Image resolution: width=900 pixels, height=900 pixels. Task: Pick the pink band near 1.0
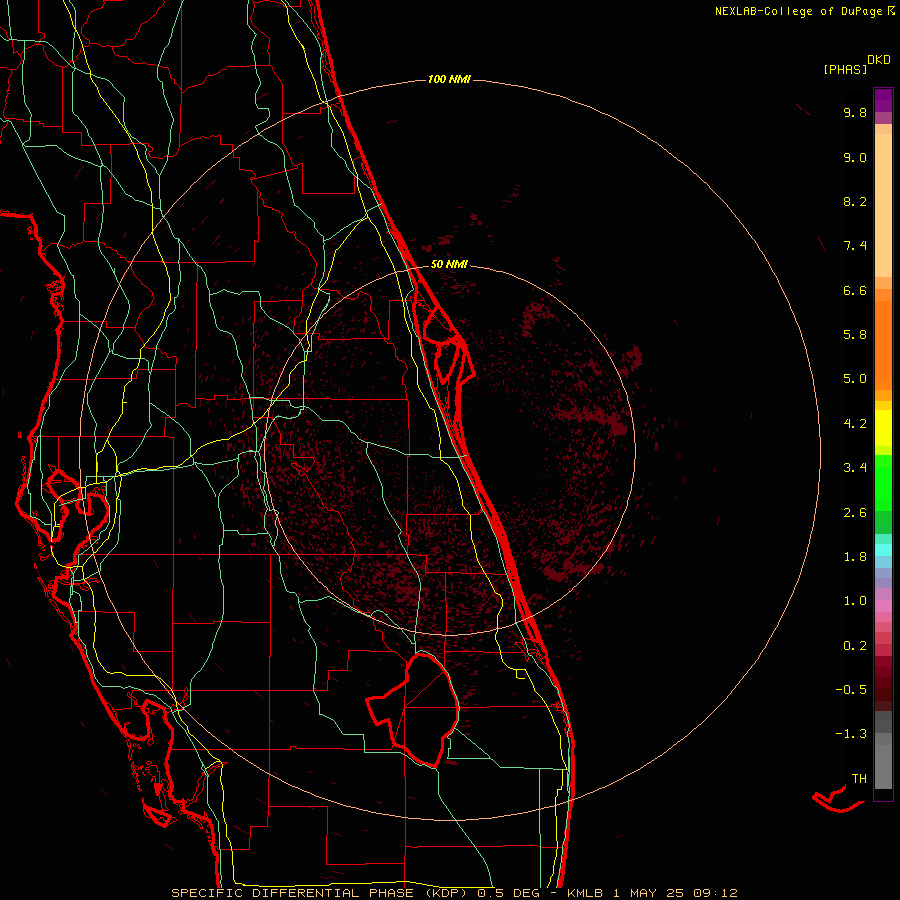[x=883, y=606]
